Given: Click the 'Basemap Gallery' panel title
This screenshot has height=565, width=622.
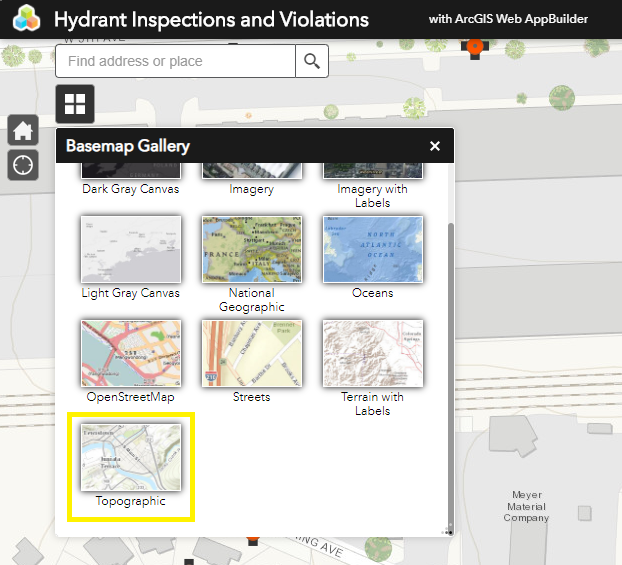Looking at the screenshot, I should tap(128, 146).
